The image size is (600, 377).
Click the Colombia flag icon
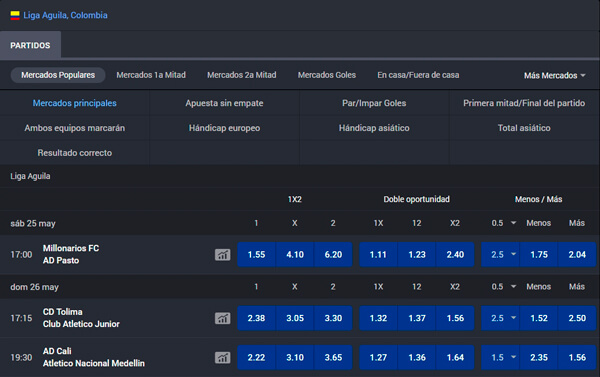click(x=15, y=15)
